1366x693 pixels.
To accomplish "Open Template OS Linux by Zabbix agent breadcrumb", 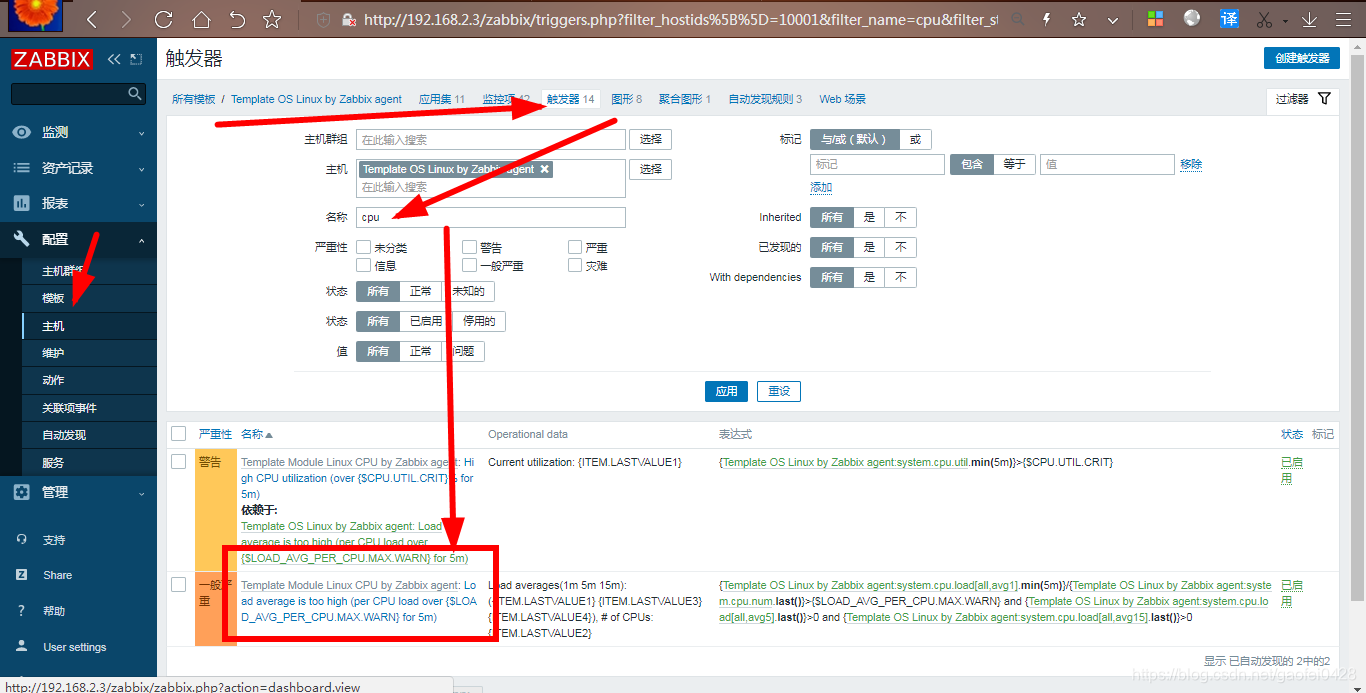I will coord(316,99).
